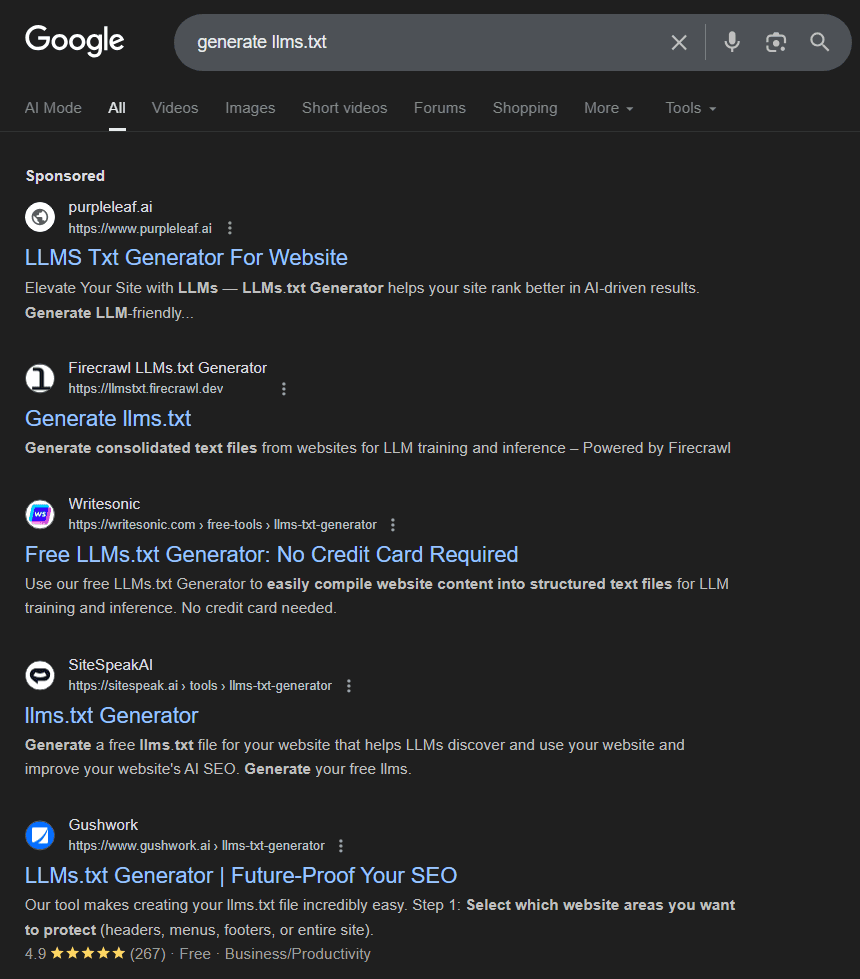Open three-dot menu for SiteSpeakAI result

click(x=348, y=686)
